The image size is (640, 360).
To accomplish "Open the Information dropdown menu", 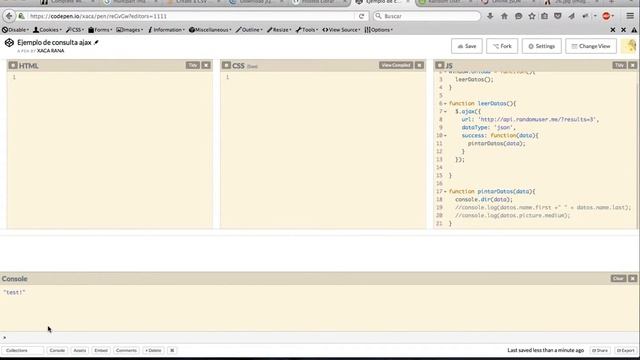I will [x=166, y=30].
